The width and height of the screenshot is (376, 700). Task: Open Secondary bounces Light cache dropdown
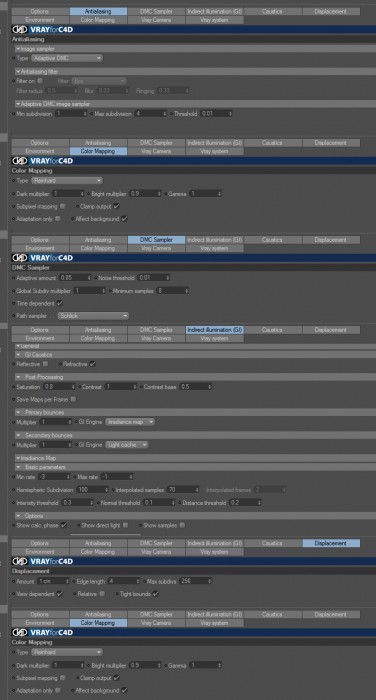click(127, 445)
